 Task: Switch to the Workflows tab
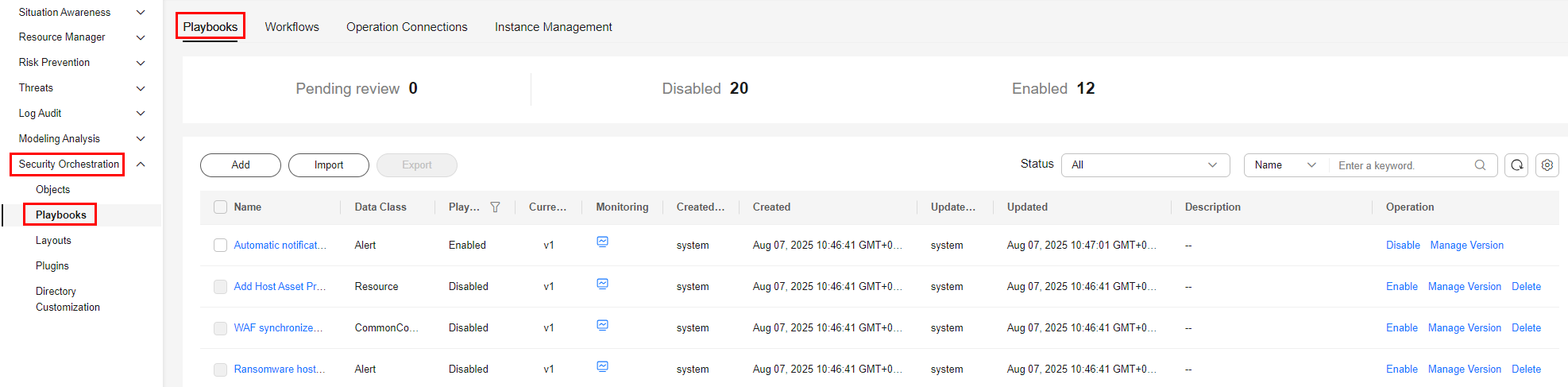point(292,27)
